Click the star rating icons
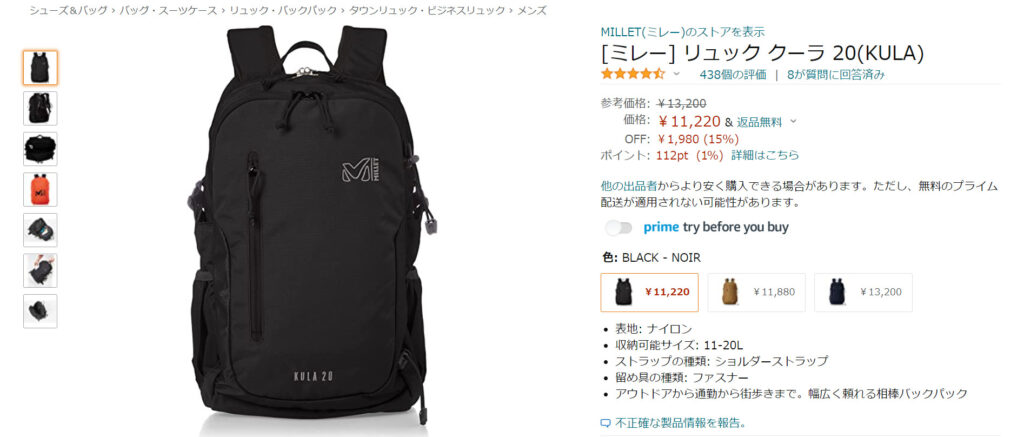 tap(633, 74)
